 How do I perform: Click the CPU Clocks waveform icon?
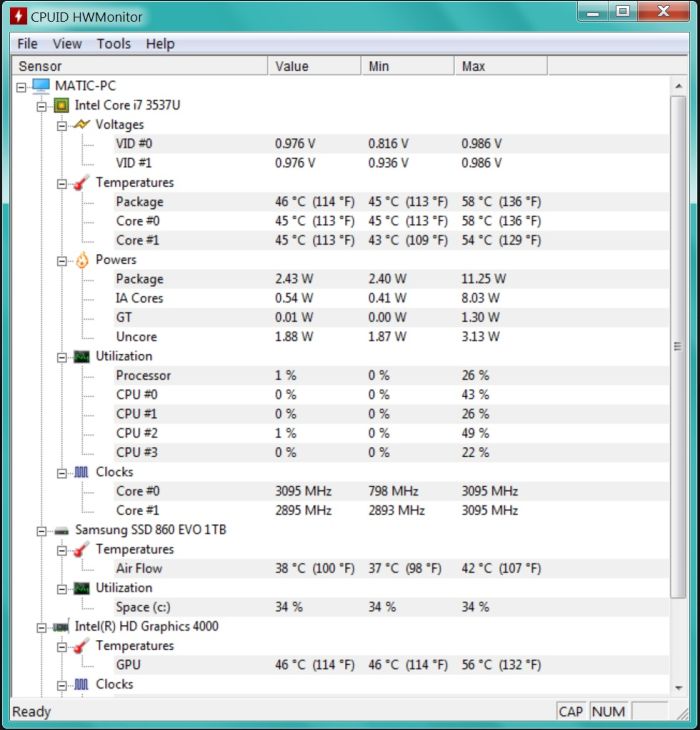tap(81, 472)
